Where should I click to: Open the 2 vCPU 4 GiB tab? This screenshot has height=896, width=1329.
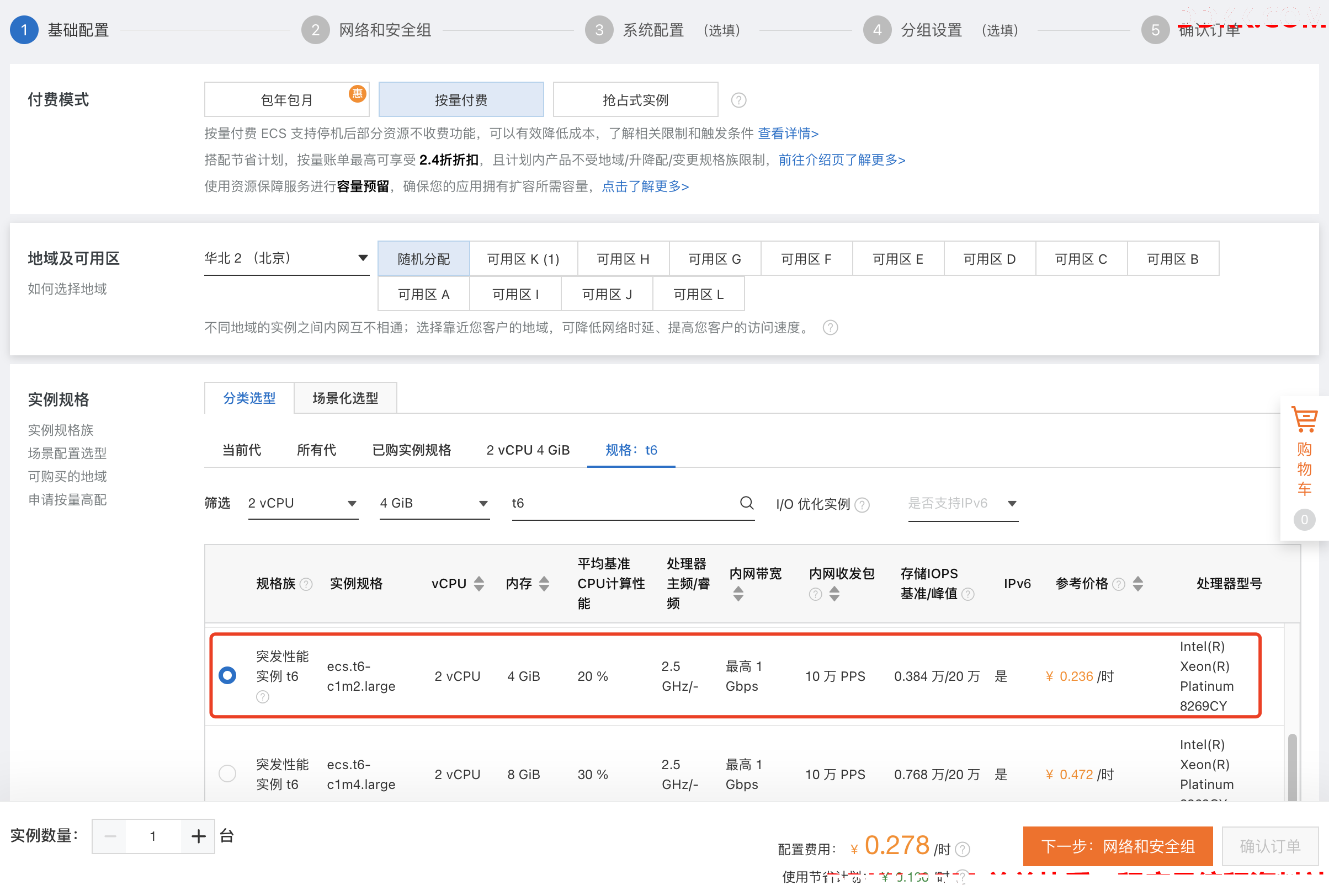tap(528, 450)
